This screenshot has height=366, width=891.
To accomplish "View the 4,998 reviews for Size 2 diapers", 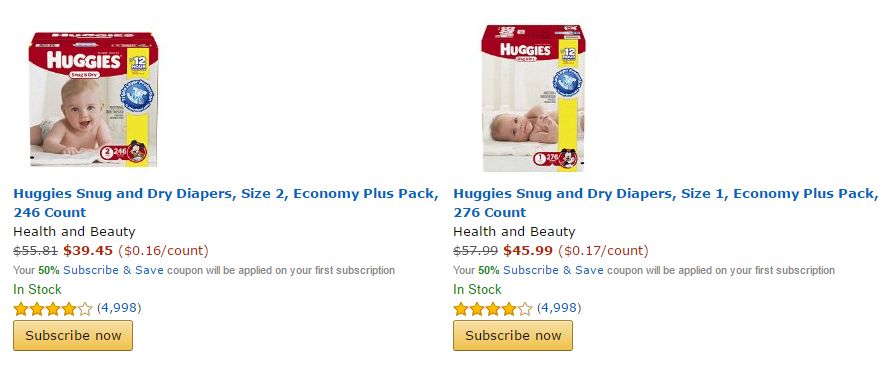I will (119, 308).
